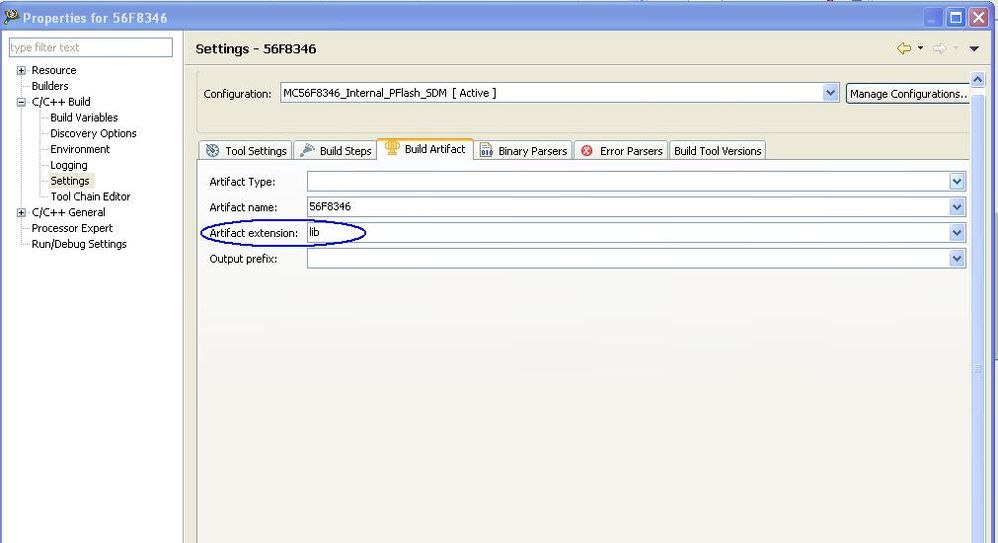Click the back navigation arrow icon
This screenshot has height=543, width=998.
tap(904, 48)
